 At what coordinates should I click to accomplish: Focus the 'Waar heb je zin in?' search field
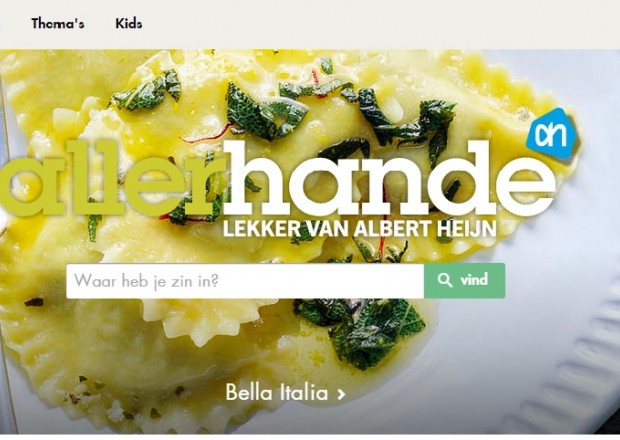245,281
